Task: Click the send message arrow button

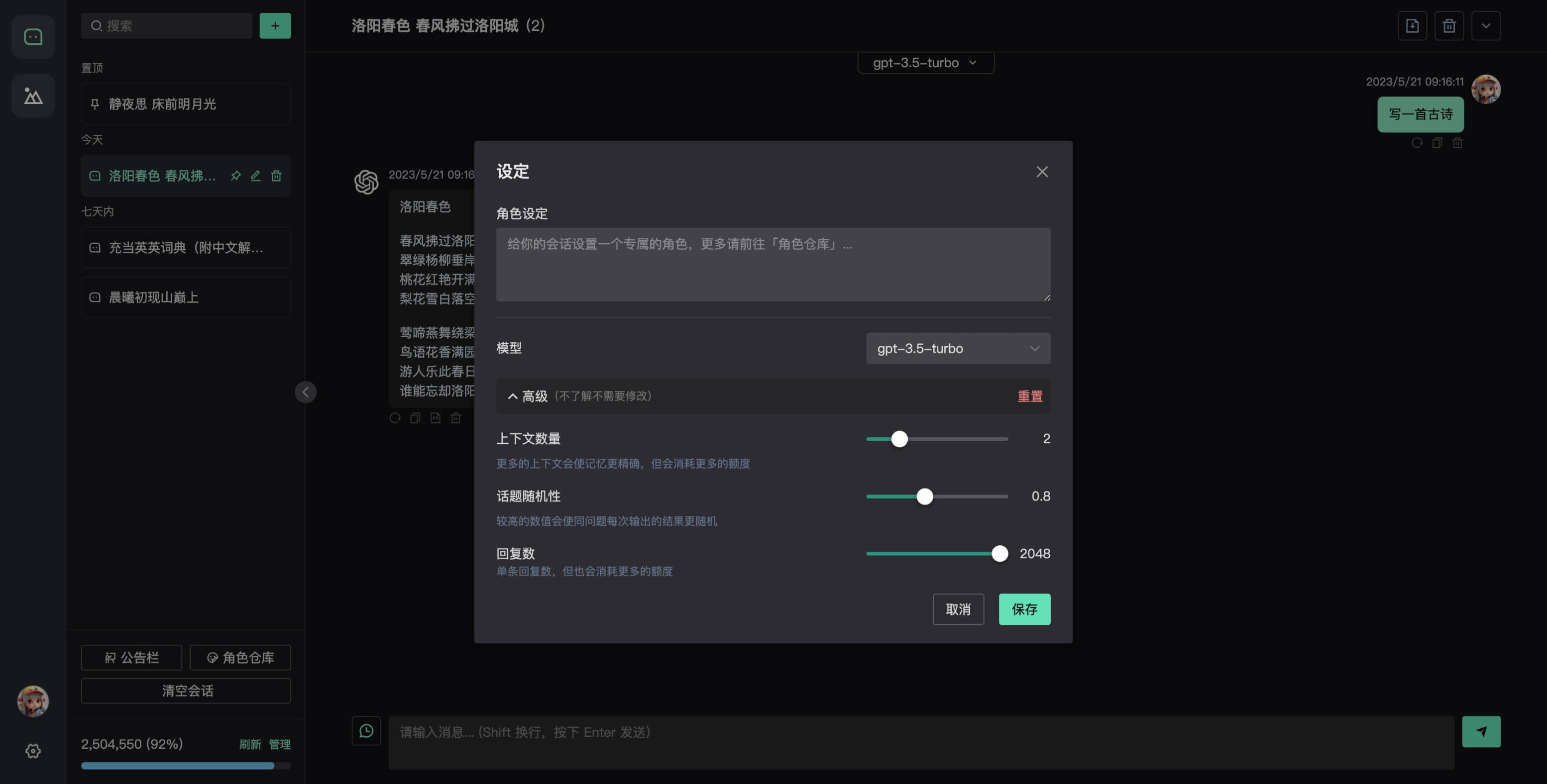Action: pyautogui.click(x=1481, y=731)
